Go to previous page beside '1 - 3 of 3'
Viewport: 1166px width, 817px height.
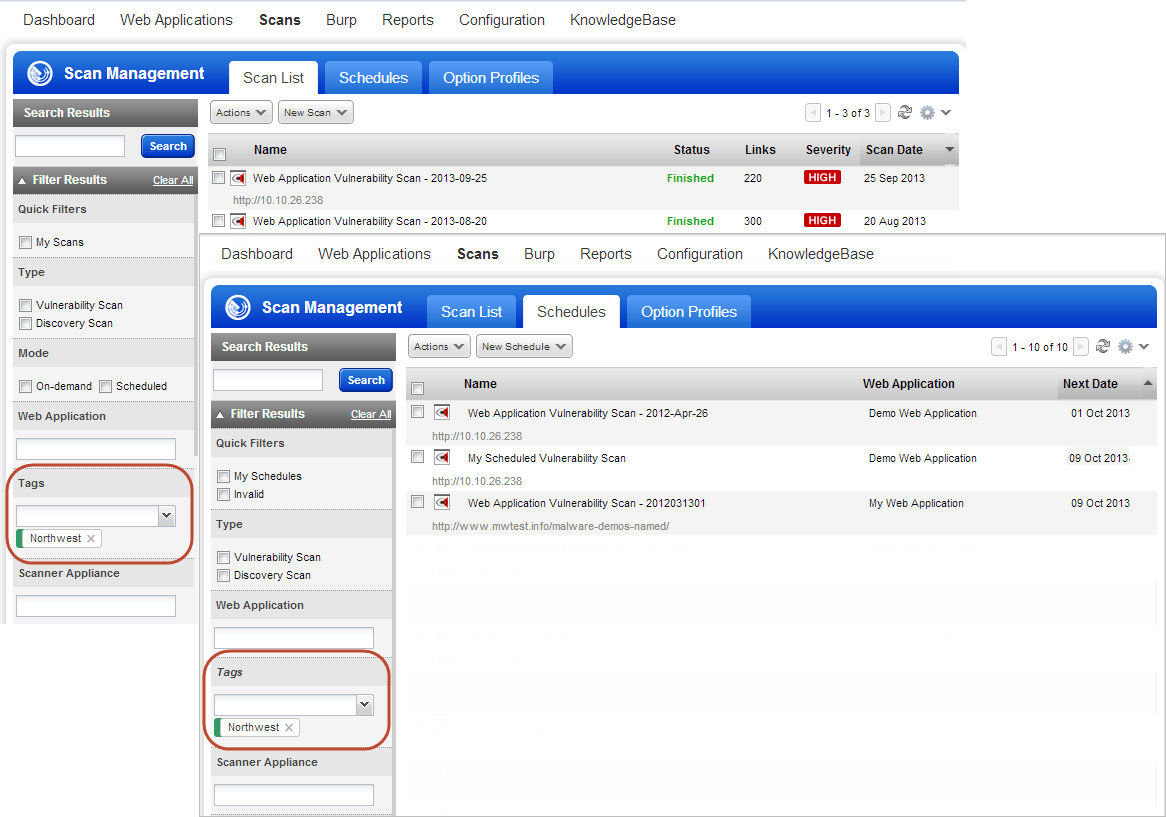point(813,113)
